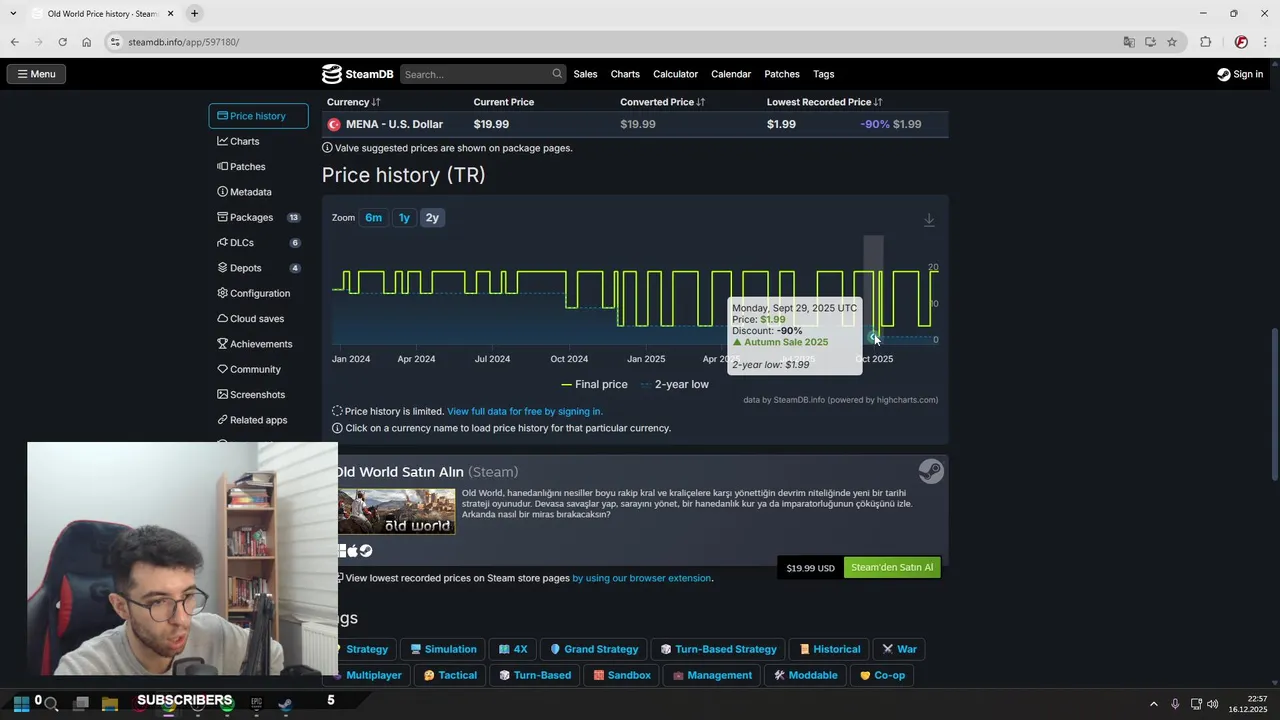Toggle the 2-year low legend series
The width and height of the screenshot is (1280, 720).
pos(675,384)
